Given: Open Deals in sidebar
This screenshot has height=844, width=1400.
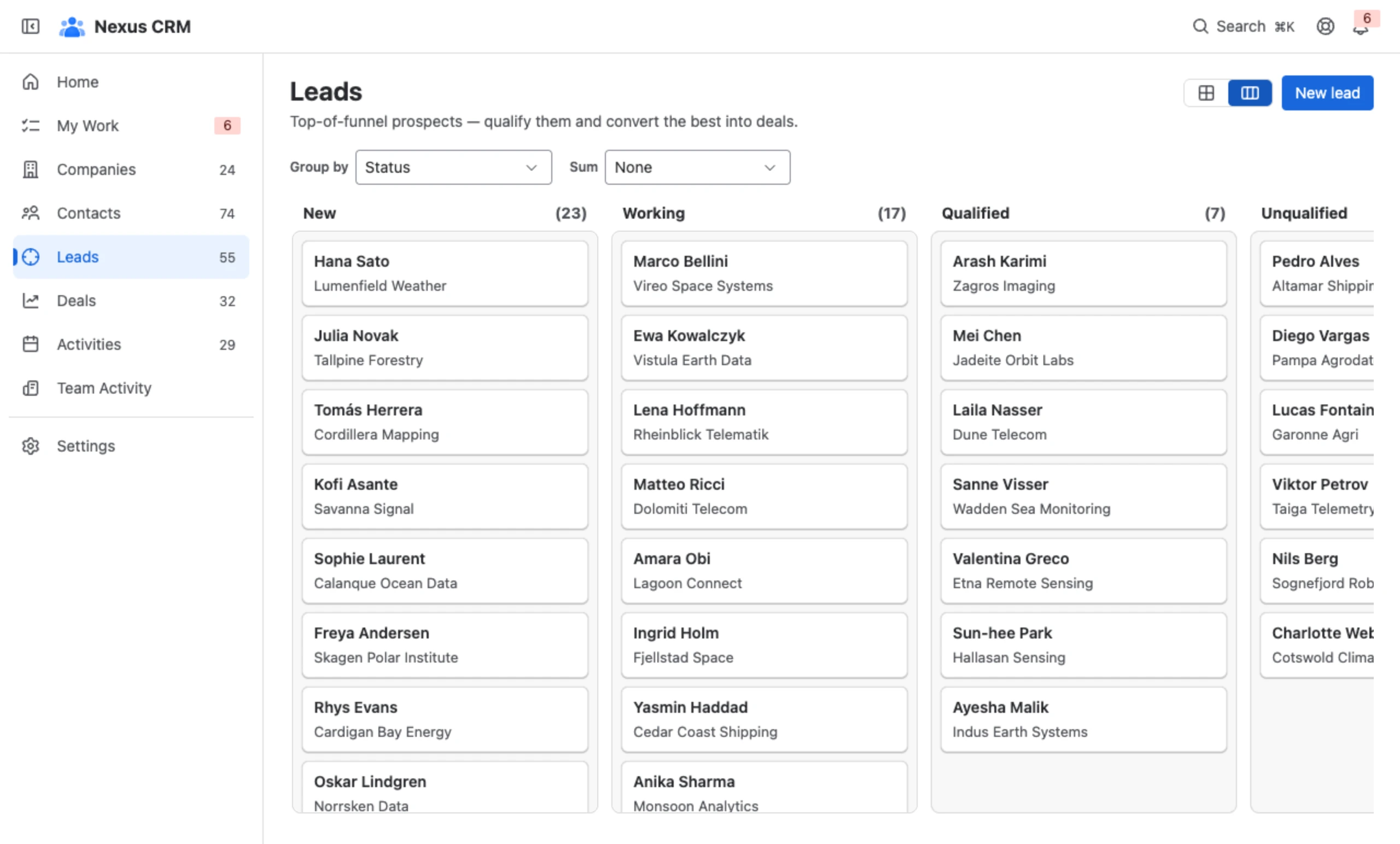Looking at the screenshot, I should coord(131,301).
